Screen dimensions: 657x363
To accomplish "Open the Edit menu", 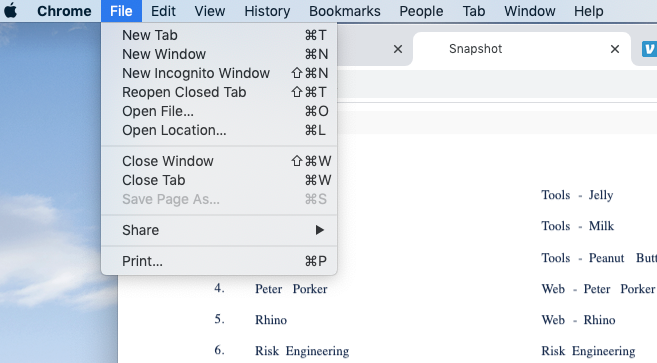I will coord(163,11).
